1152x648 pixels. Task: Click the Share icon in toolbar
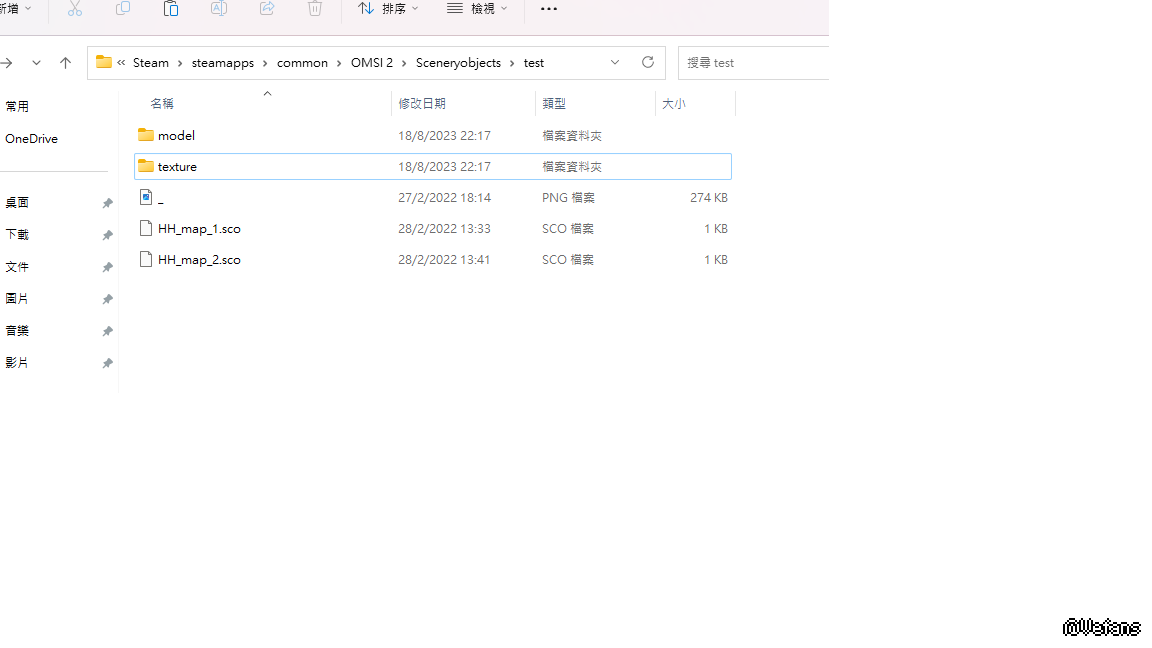coord(267,9)
